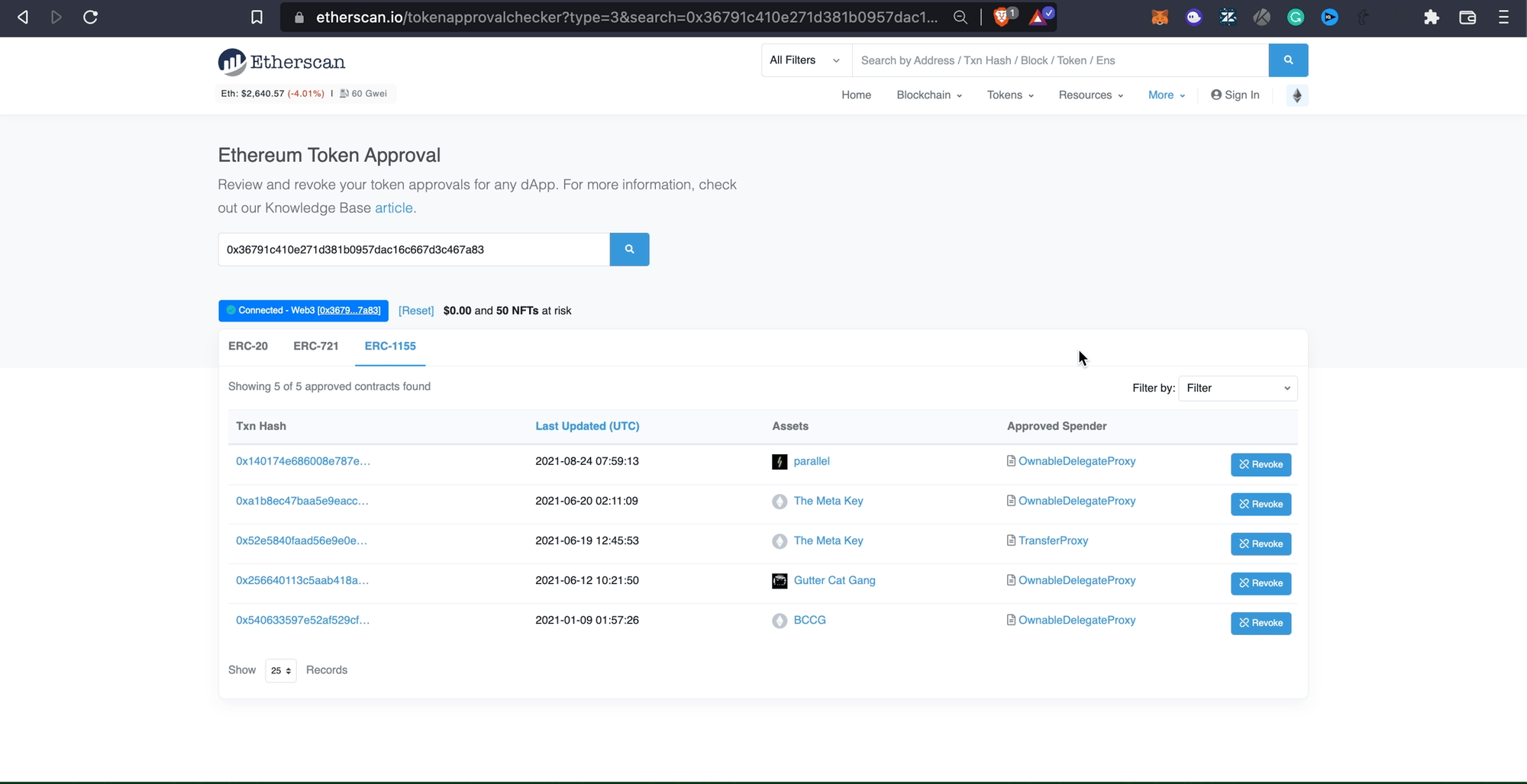1527x784 pixels.
Task: Open transaction 0x140174e686008e787e
Action: (x=303, y=461)
